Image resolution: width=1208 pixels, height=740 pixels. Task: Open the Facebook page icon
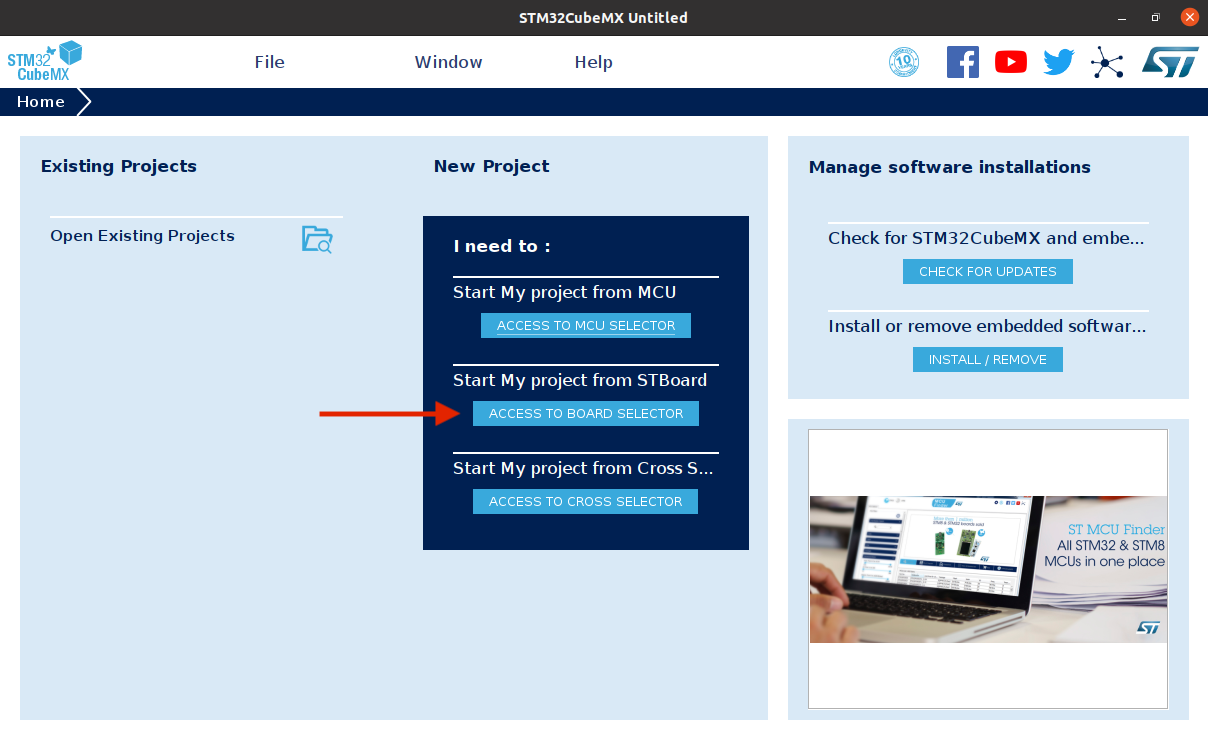pos(962,61)
